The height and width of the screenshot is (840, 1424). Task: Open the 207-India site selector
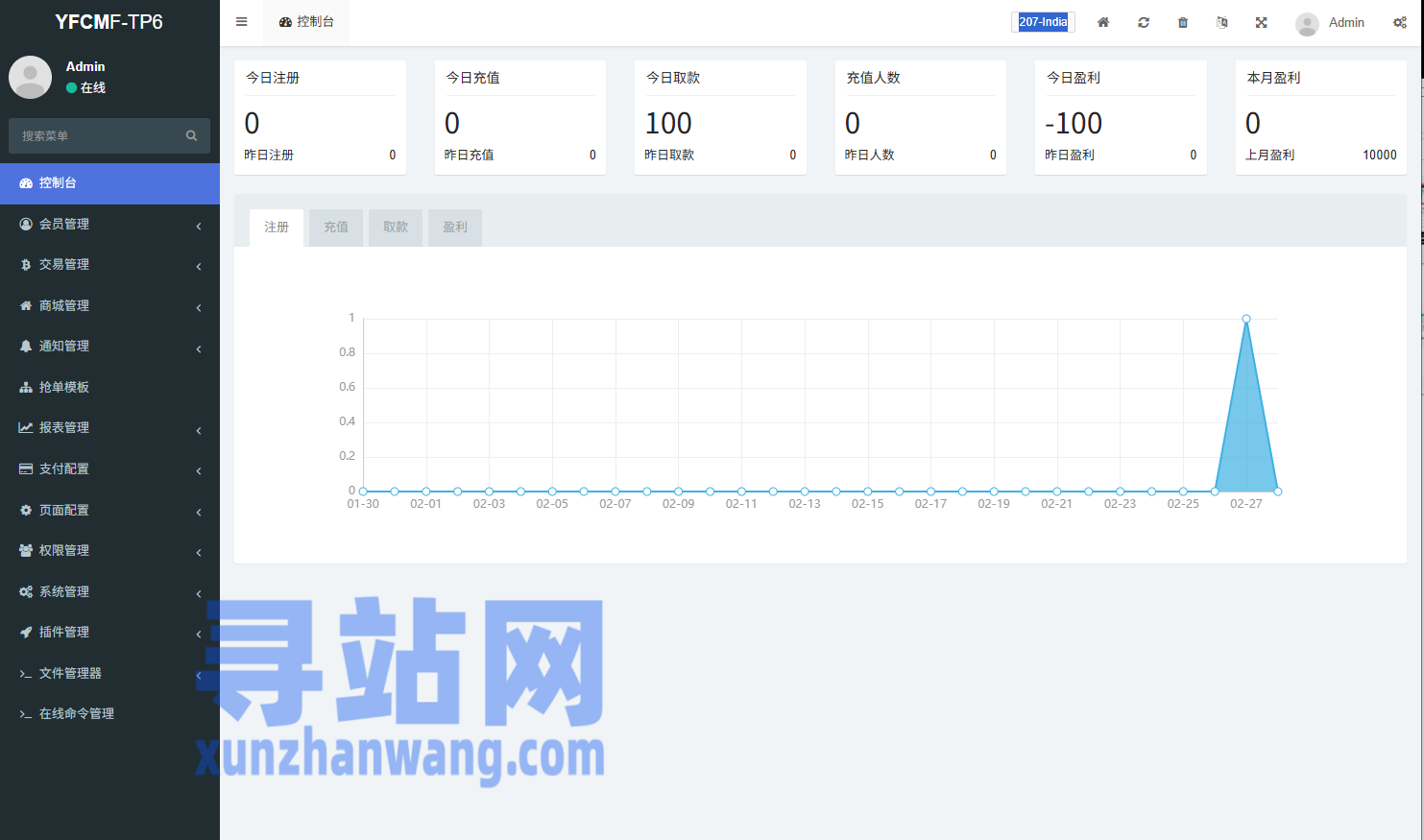point(1043,22)
